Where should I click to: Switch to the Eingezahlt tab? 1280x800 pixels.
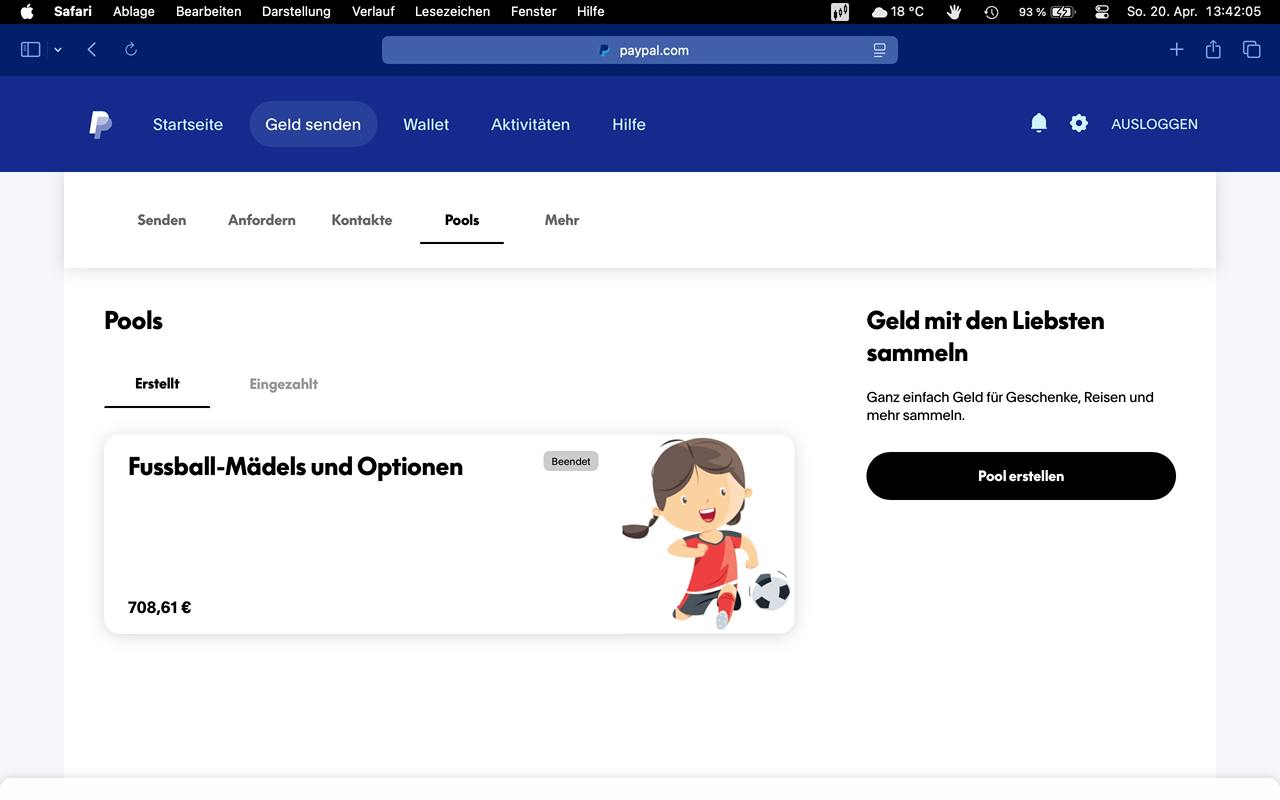pyautogui.click(x=283, y=384)
